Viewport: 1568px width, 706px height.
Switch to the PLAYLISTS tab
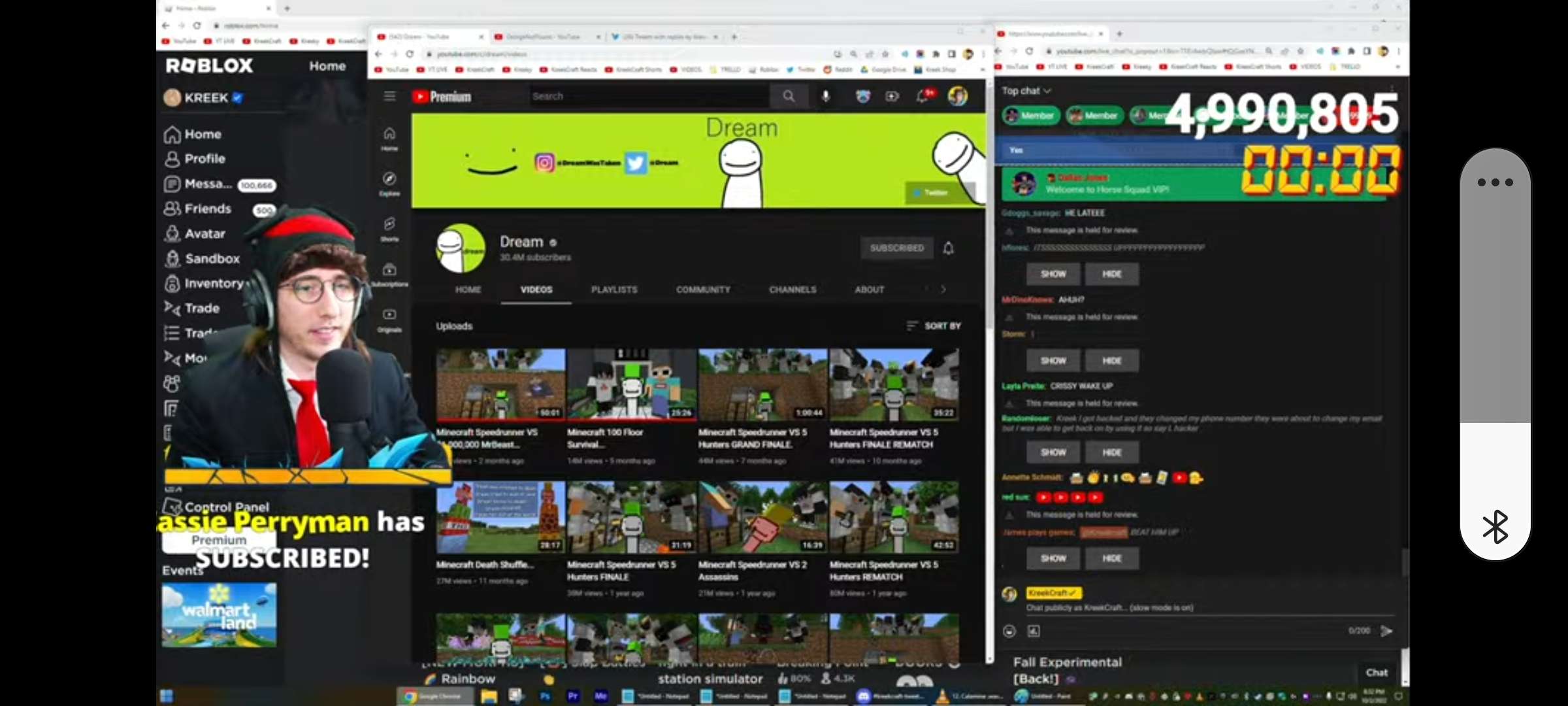click(x=613, y=290)
